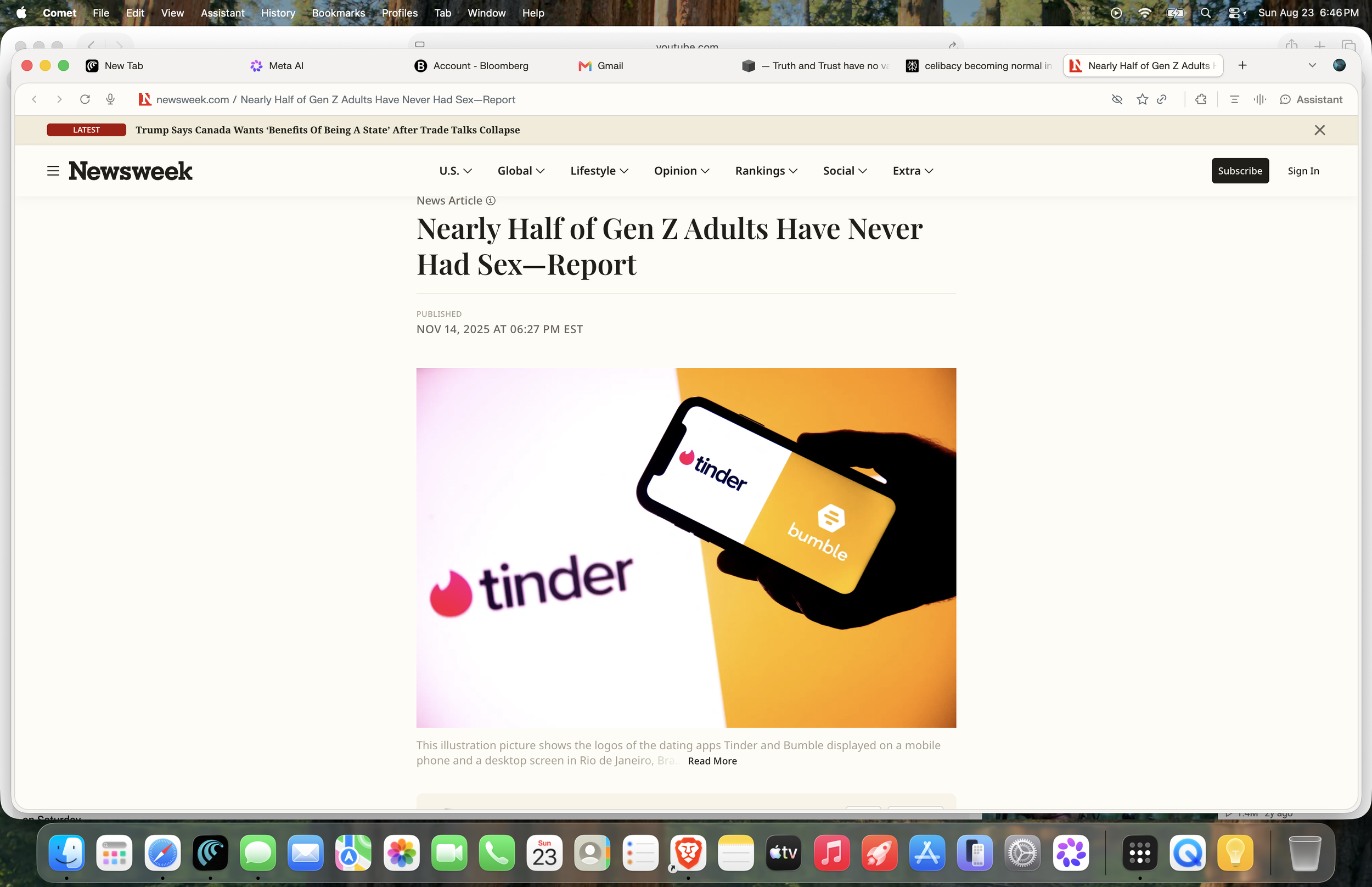Expand the U.S. navigation dropdown
Image resolution: width=1372 pixels, height=887 pixels.
(456, 171)
